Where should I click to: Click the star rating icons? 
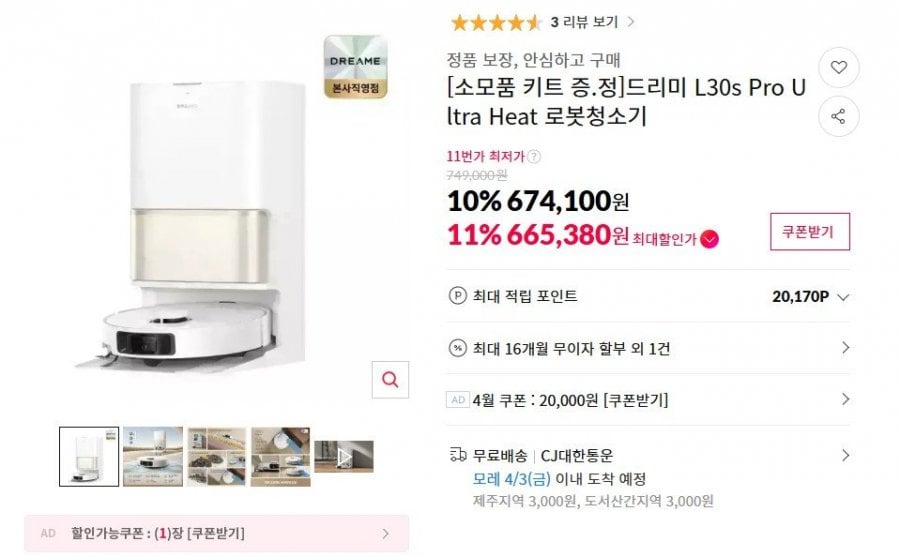pos(496,21)
